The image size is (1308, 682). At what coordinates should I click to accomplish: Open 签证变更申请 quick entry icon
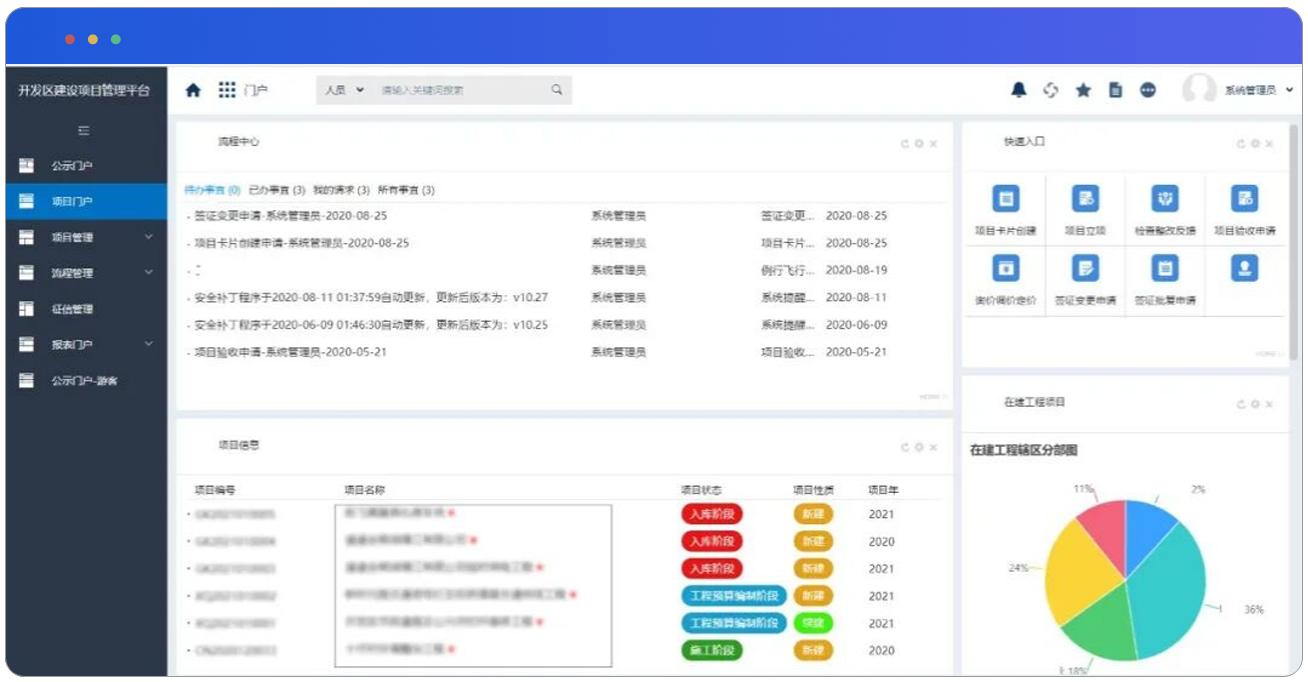click(1085, 269)
